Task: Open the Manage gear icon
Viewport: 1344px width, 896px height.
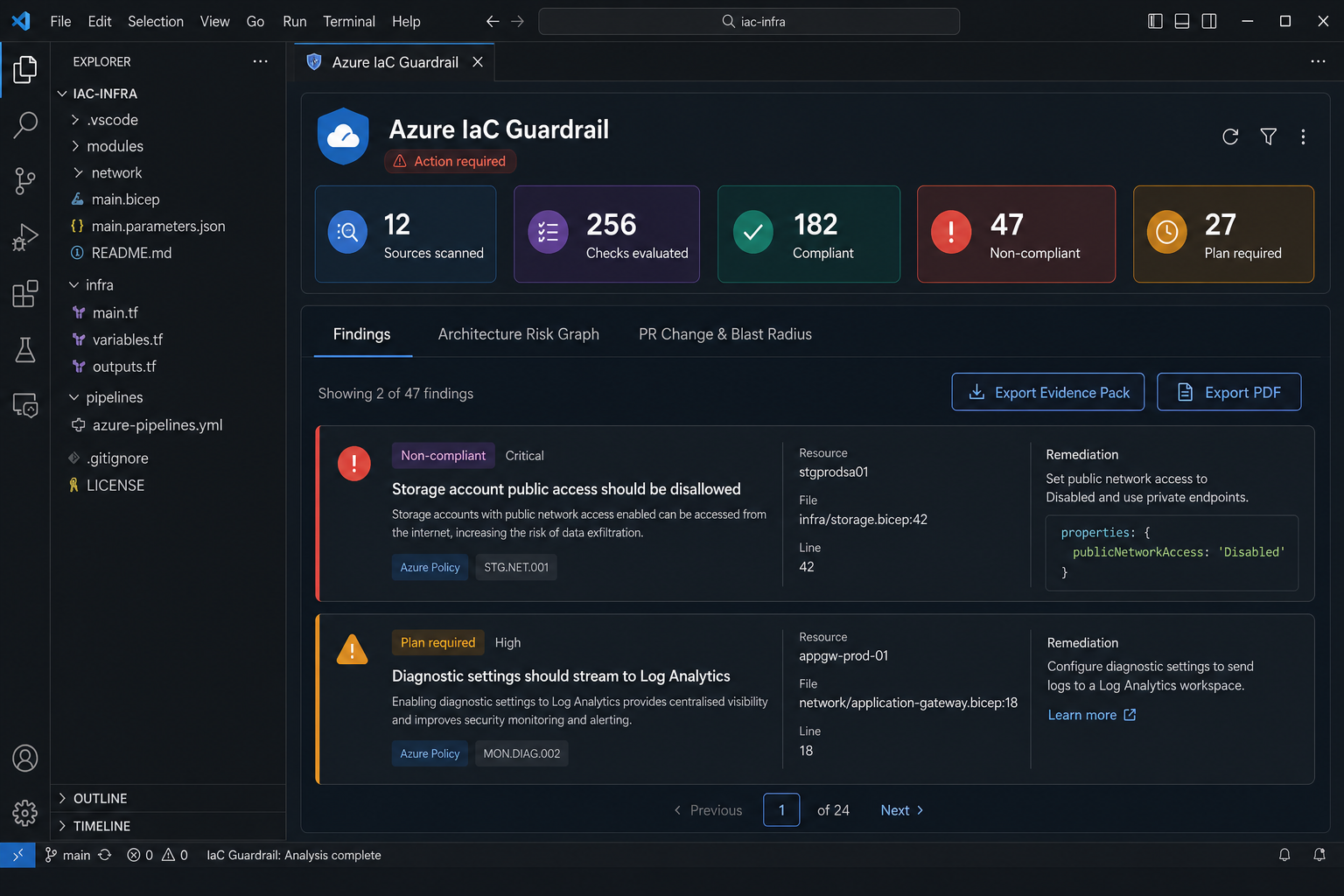Action: 24,813
